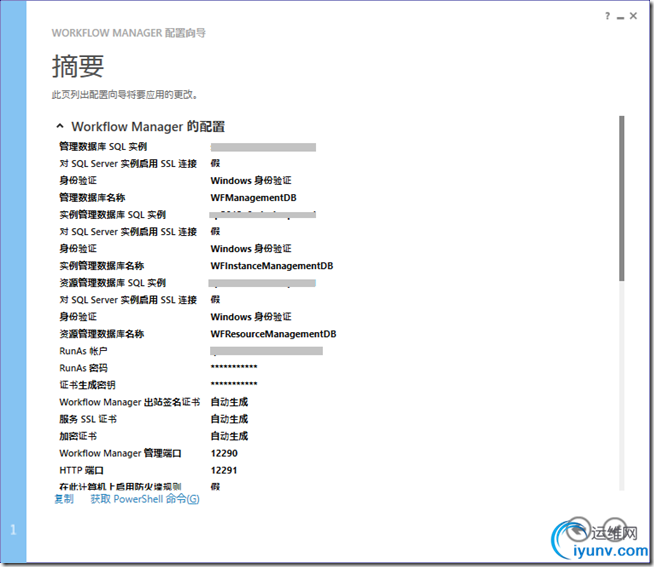Click the 服务 SSL 证书 label
Viewport: 654px width, 567px height.
[88, 419]
